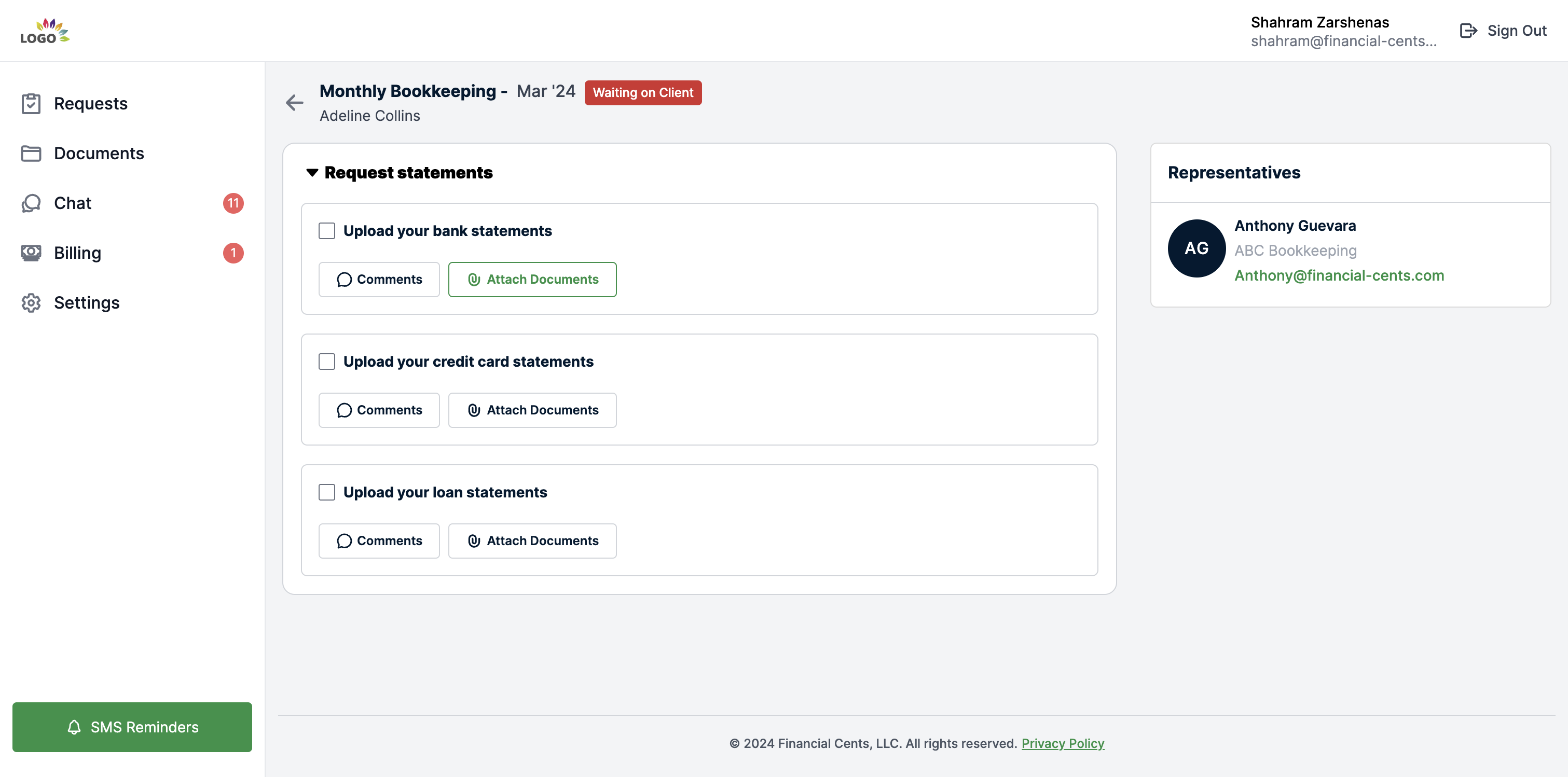Attach Documents for credit card statements
The height and width of the screenshot is (777, 1568).
click(532, 410)
